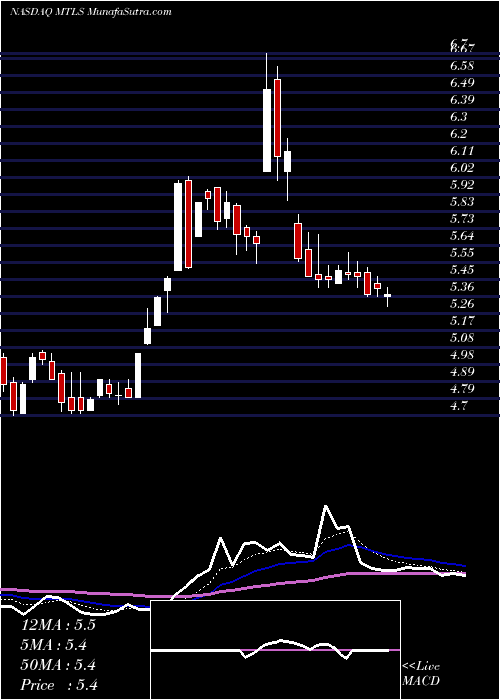The width and height of the screenshot is (500, 700).
Task: Click the 5.36 price axis label
Action: (x=462, y=287)
